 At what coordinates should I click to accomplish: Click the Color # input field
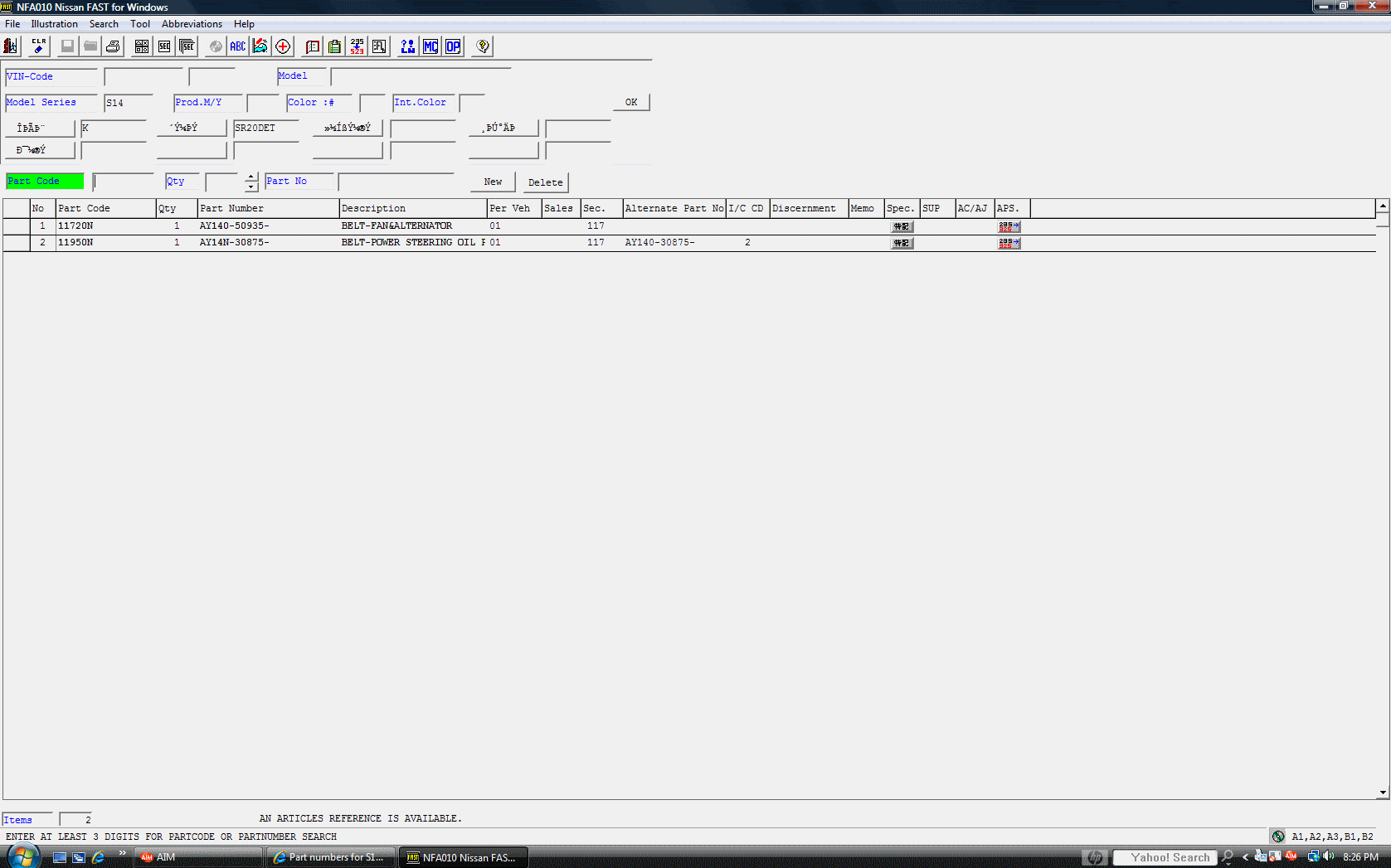coord(372,103)
